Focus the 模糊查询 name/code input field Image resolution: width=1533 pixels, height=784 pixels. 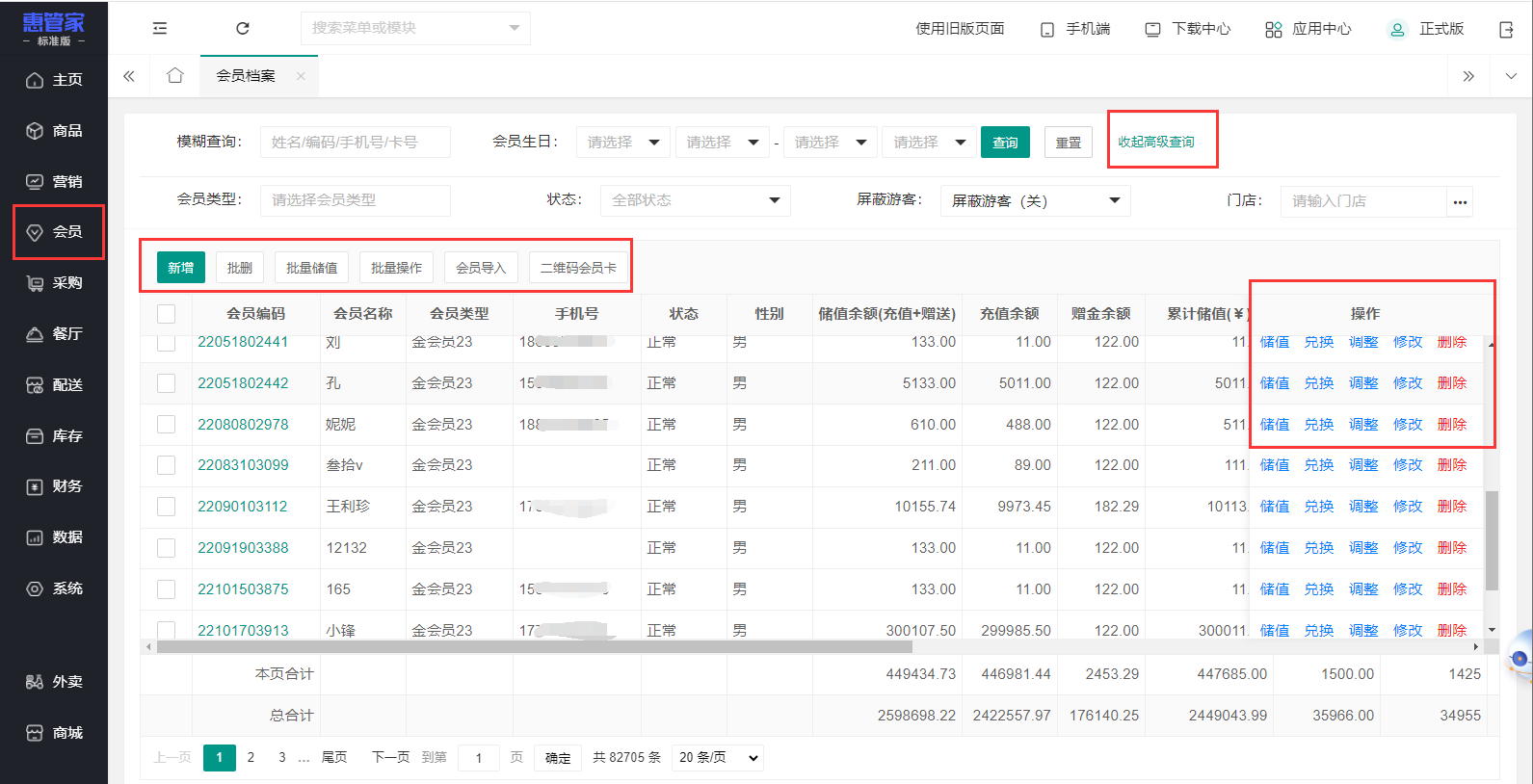355,143
